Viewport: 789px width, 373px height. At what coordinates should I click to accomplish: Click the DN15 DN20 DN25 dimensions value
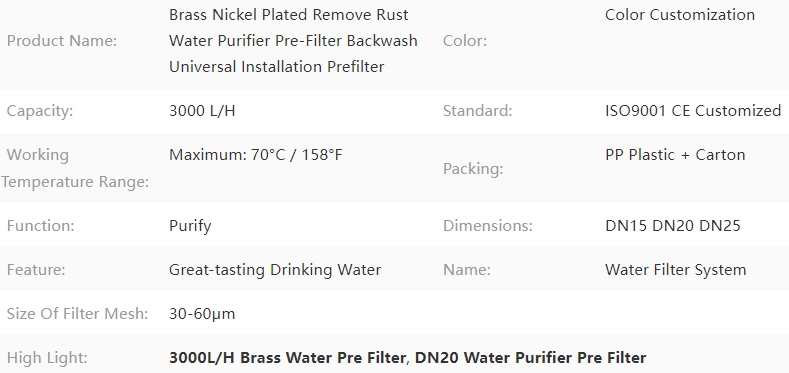[x=673, y=226]
